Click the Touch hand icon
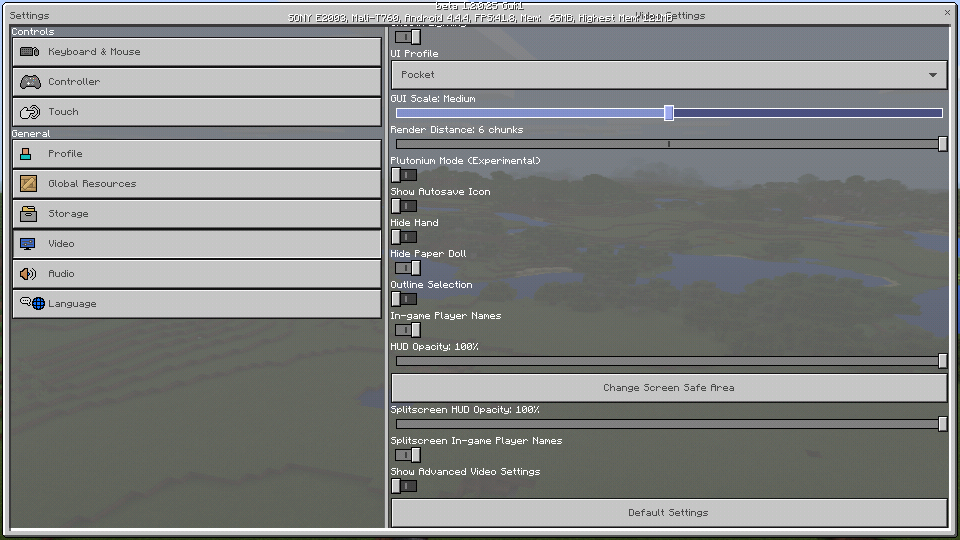Image resolution: width=960 pixels, height=540 pixels. coord(30,112)
